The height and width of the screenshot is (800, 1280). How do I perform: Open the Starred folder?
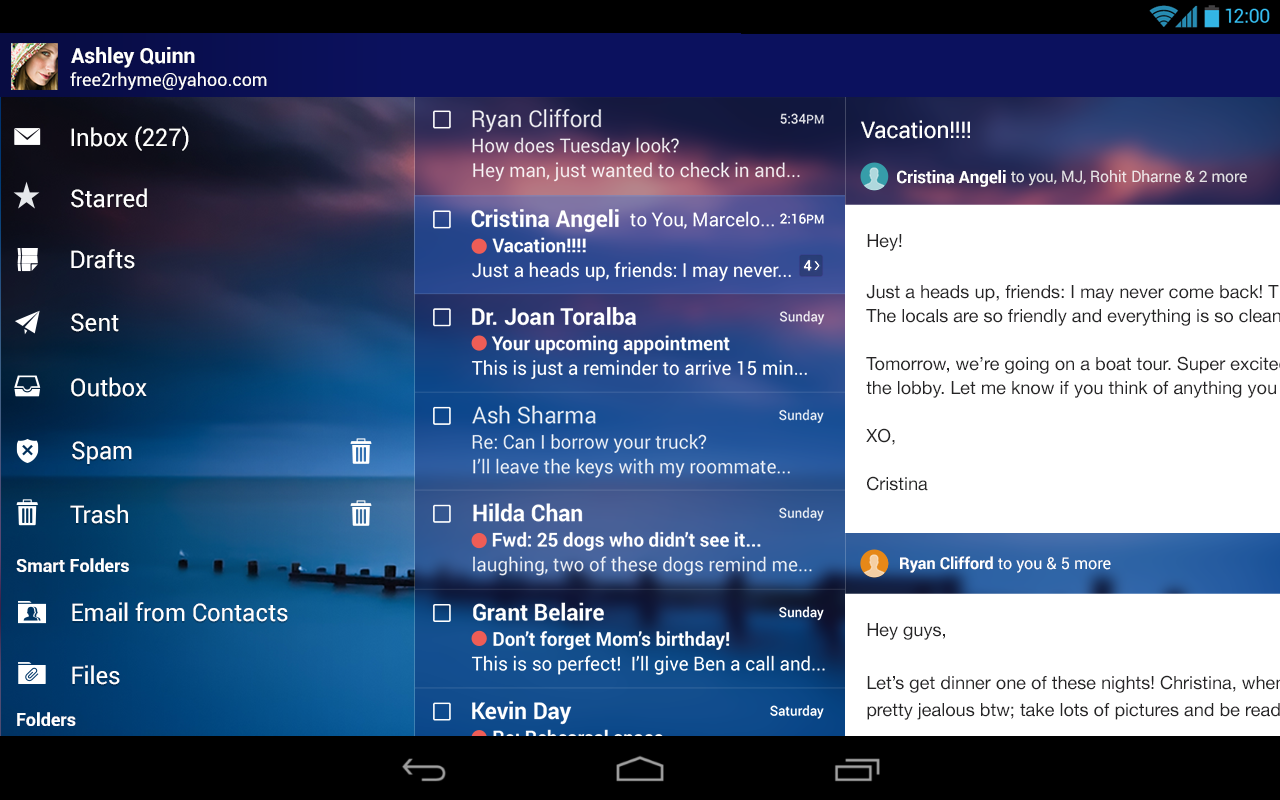(108, 198)
